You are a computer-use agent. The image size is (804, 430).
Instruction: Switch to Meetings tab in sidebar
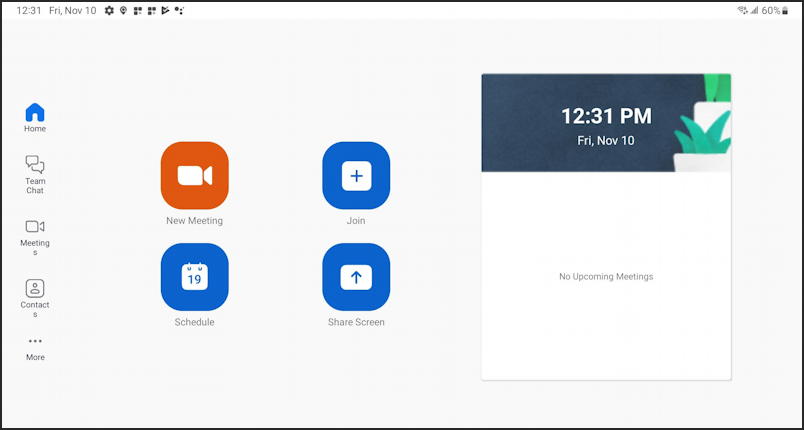pyautogui.click(x=35, y=238)
